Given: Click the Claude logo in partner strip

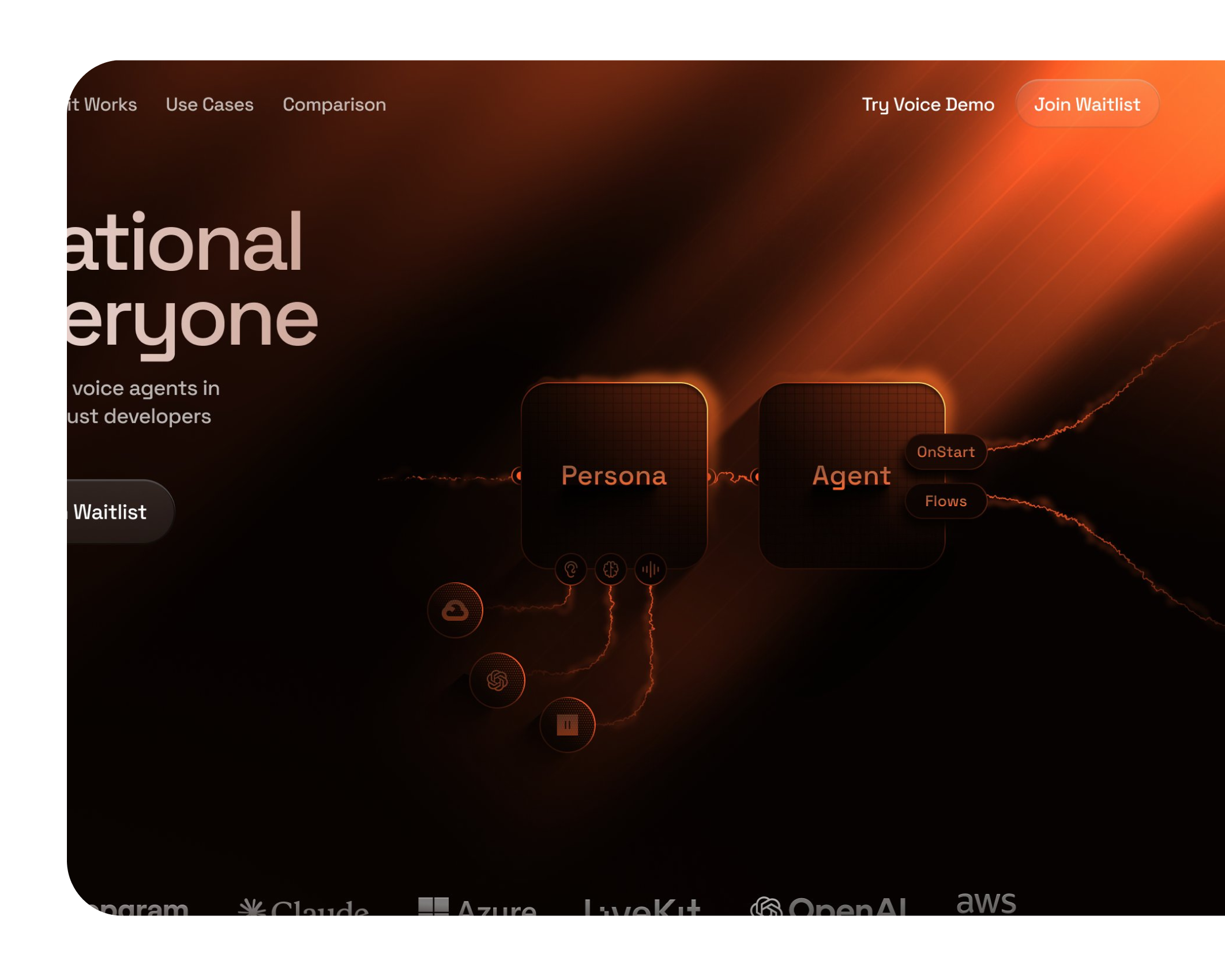Looking at the screenshot, I should click(303, 909).
